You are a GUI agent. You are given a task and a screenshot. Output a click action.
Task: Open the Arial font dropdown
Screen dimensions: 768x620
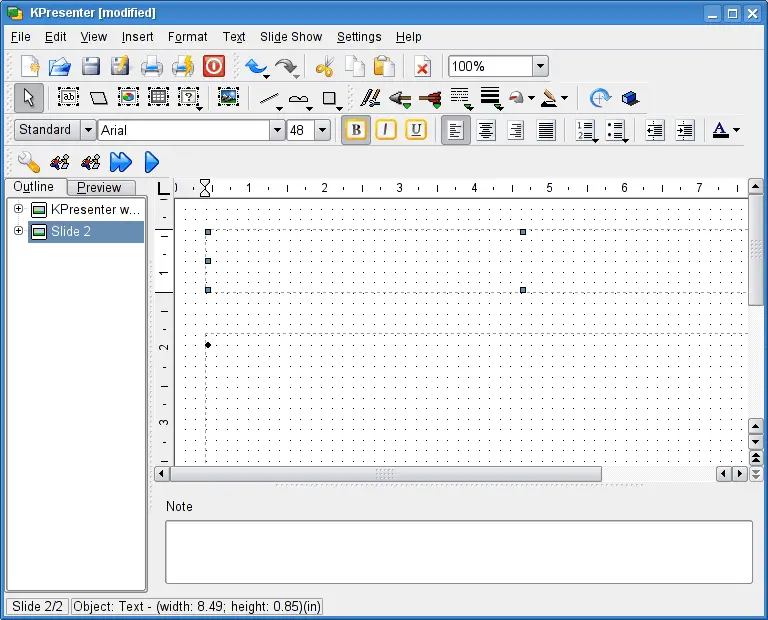pos(277,130)
